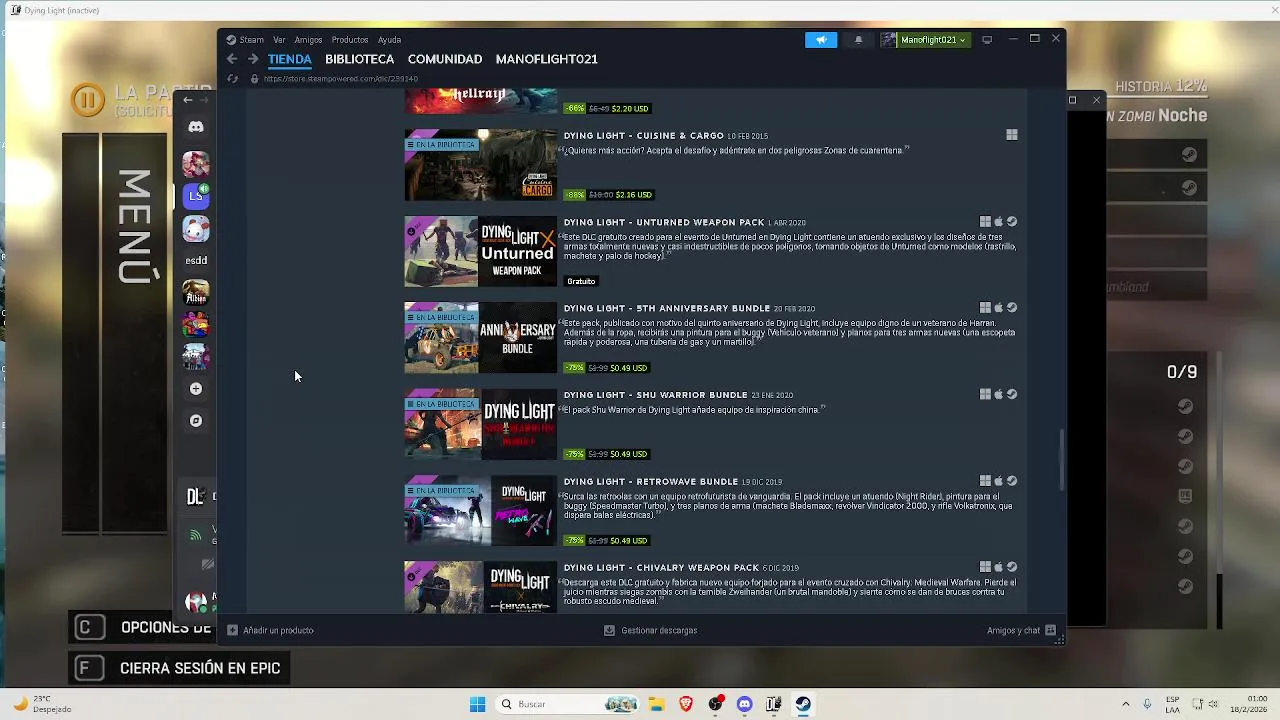Open the Windows Start button
Image resolution: width=1280 pixels, height=720 pixels.
click(x=477, y=704)
